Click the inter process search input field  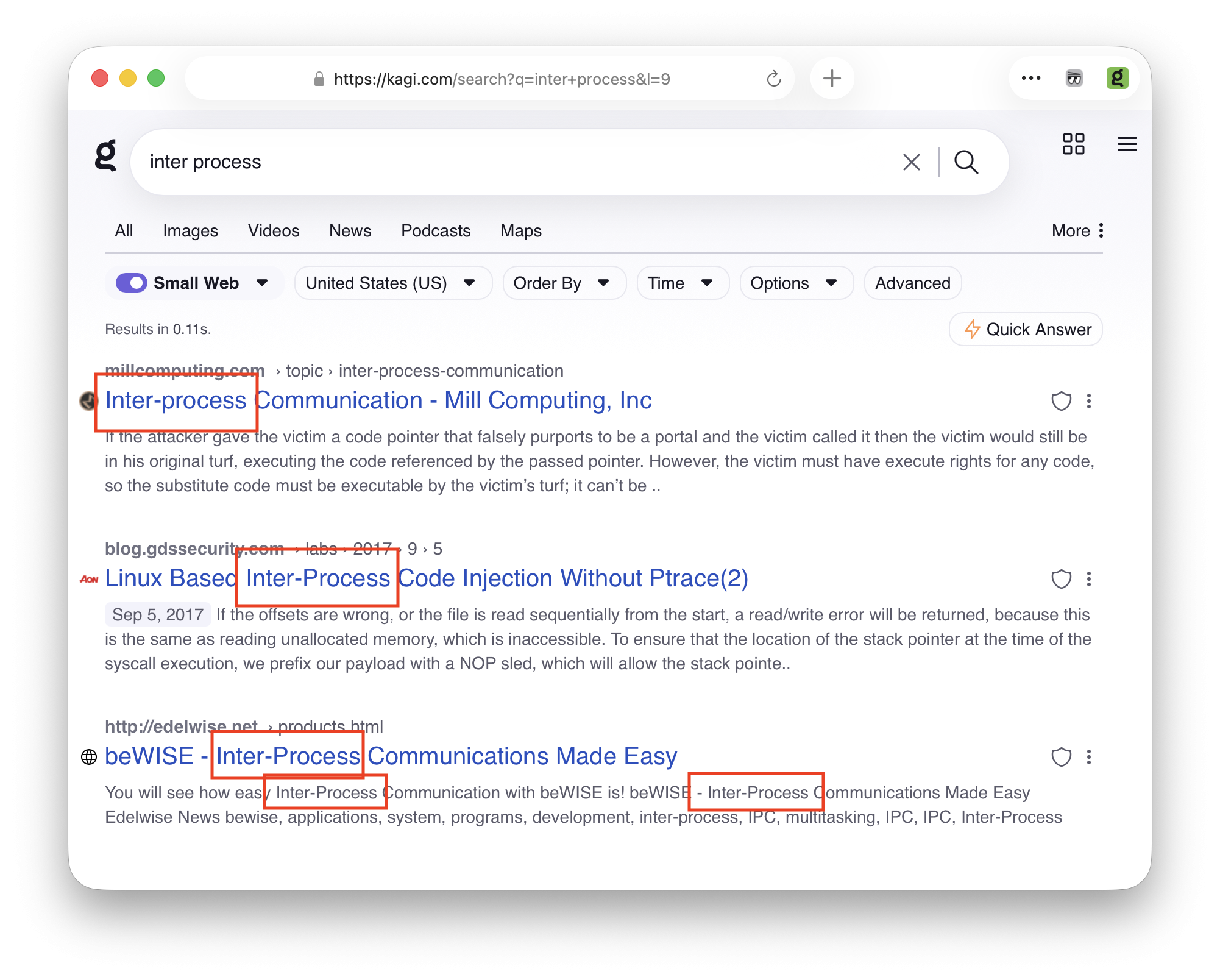(x=488, y=162)
